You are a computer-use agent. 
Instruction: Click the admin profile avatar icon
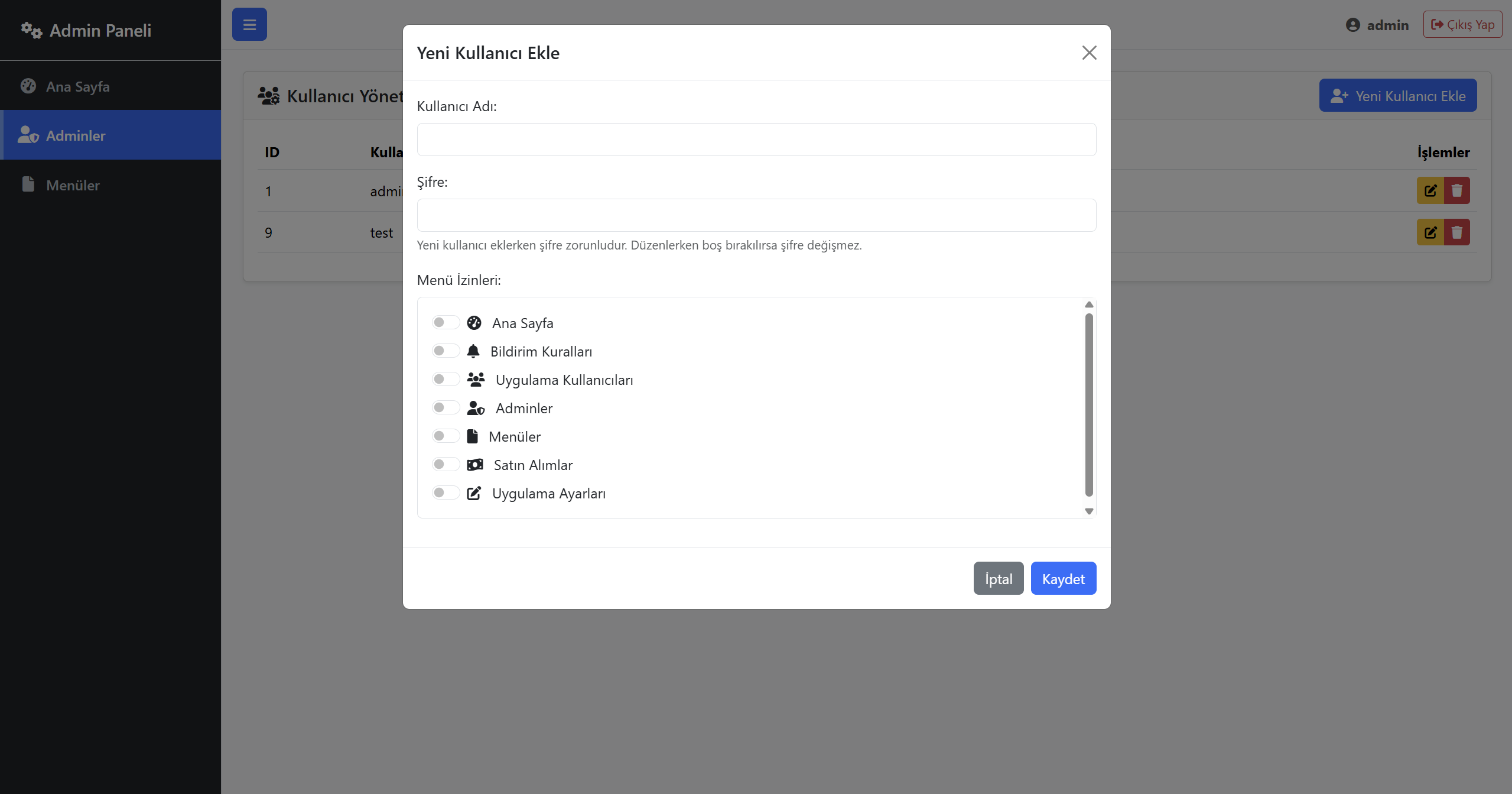click(x=1353, y=25)
